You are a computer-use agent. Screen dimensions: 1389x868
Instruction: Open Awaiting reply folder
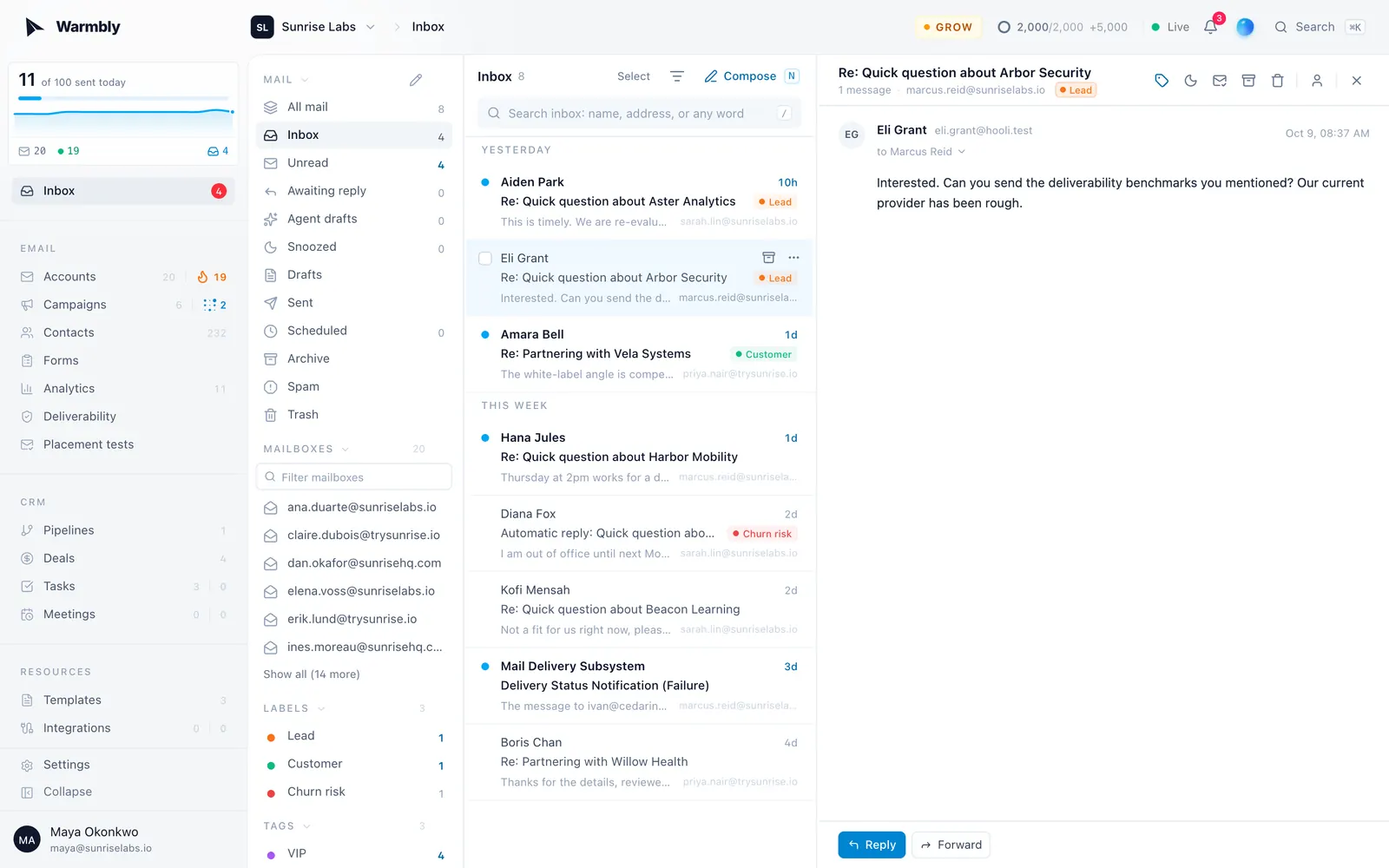tap(354, 191)
